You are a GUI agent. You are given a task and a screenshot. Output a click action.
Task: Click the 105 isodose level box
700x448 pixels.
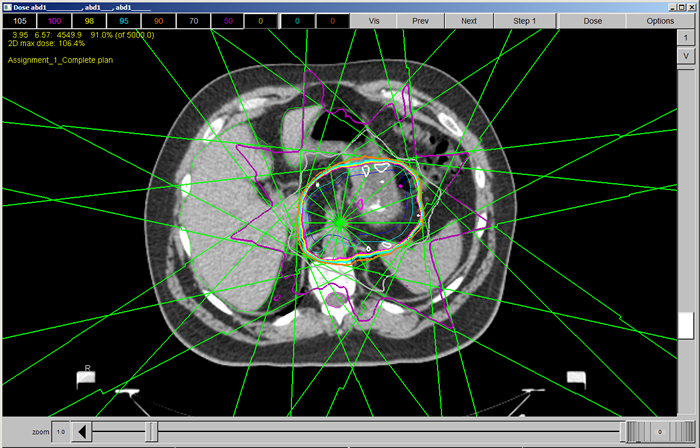click(x=21, y=20)
